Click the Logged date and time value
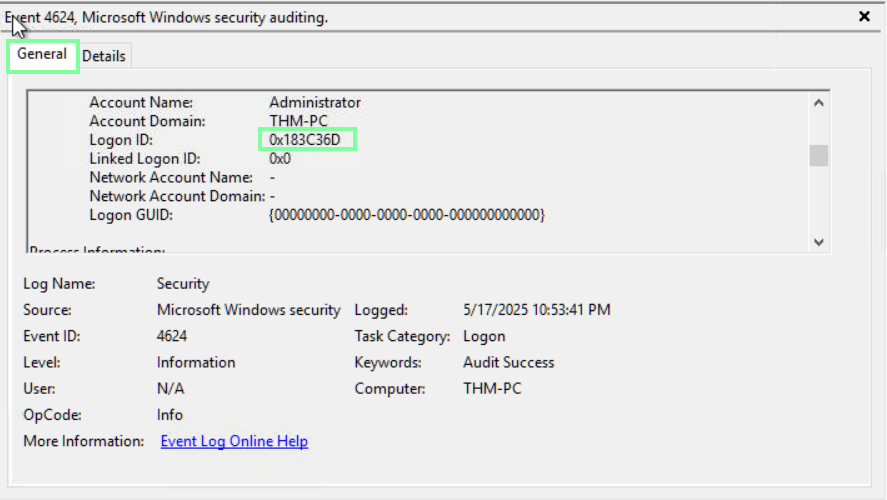This screenshot has height=500, width=887. 537,310
